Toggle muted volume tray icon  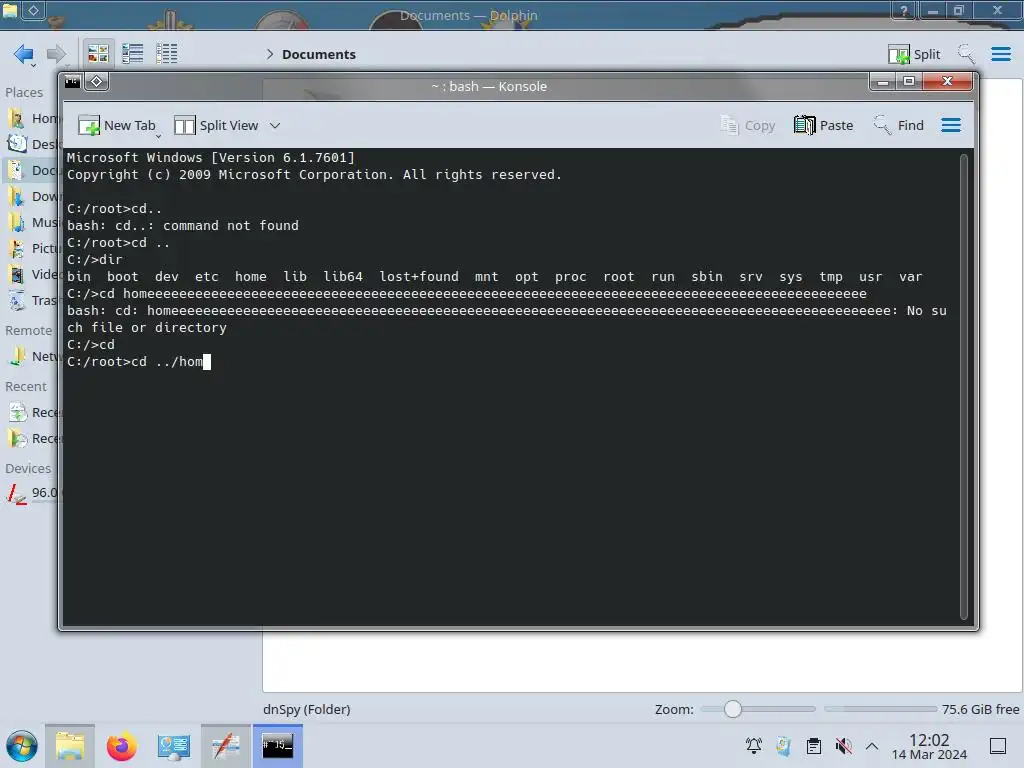pos(843,746)
